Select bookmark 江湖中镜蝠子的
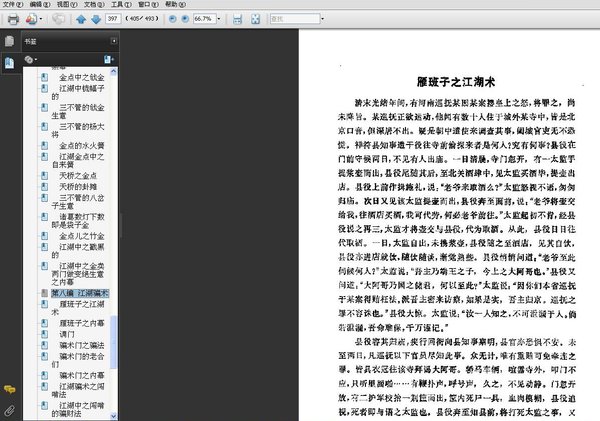600x421 pixels. (78, 92)
